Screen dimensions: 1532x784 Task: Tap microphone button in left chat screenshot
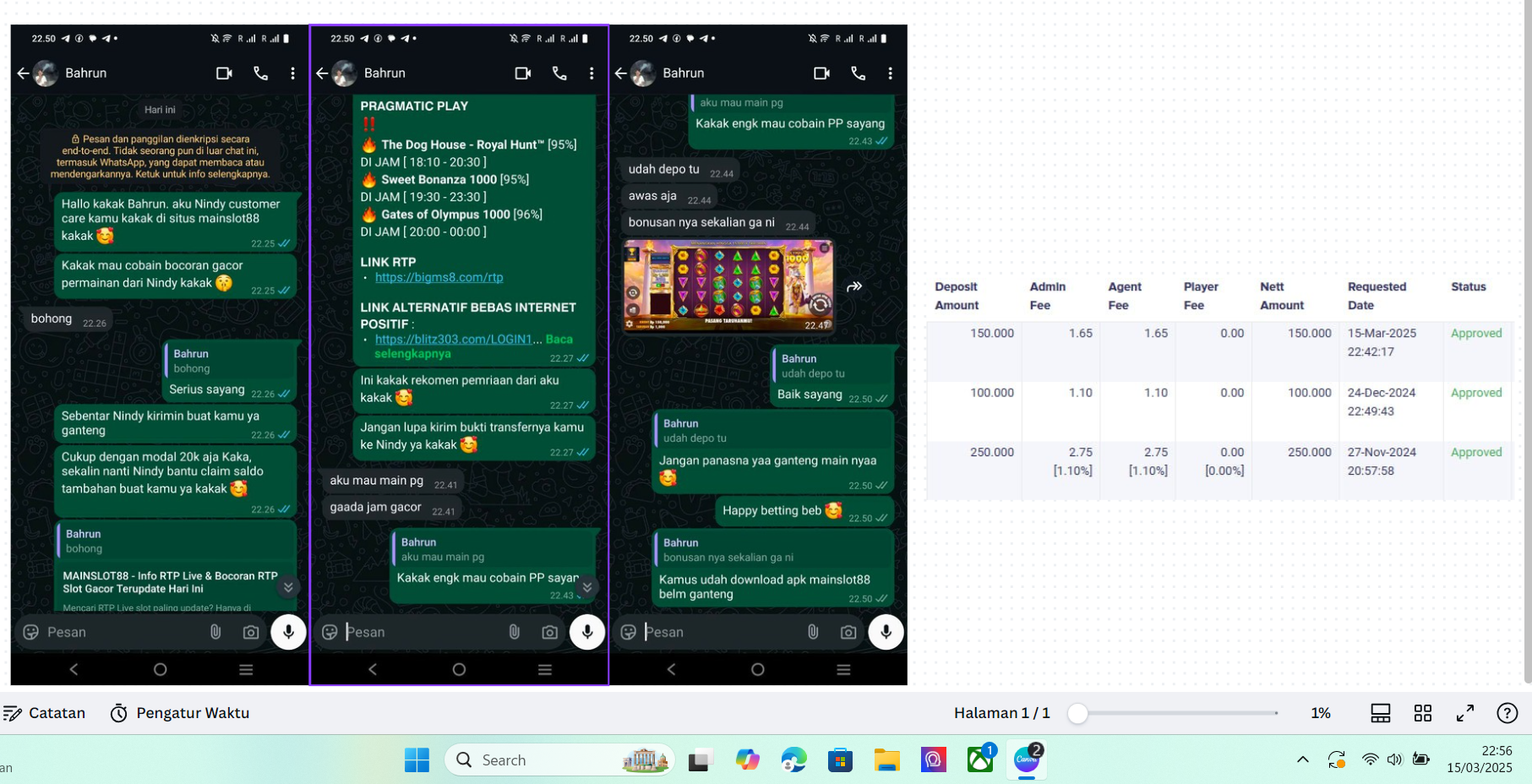pos(288,632)
